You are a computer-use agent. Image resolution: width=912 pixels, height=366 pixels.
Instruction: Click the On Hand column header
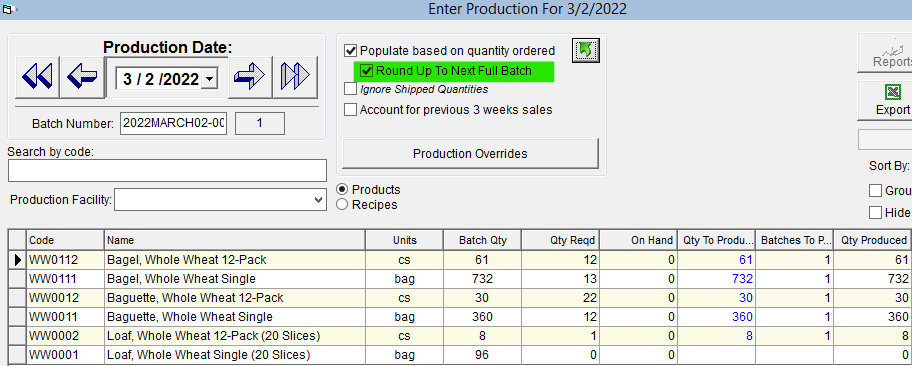638,240
